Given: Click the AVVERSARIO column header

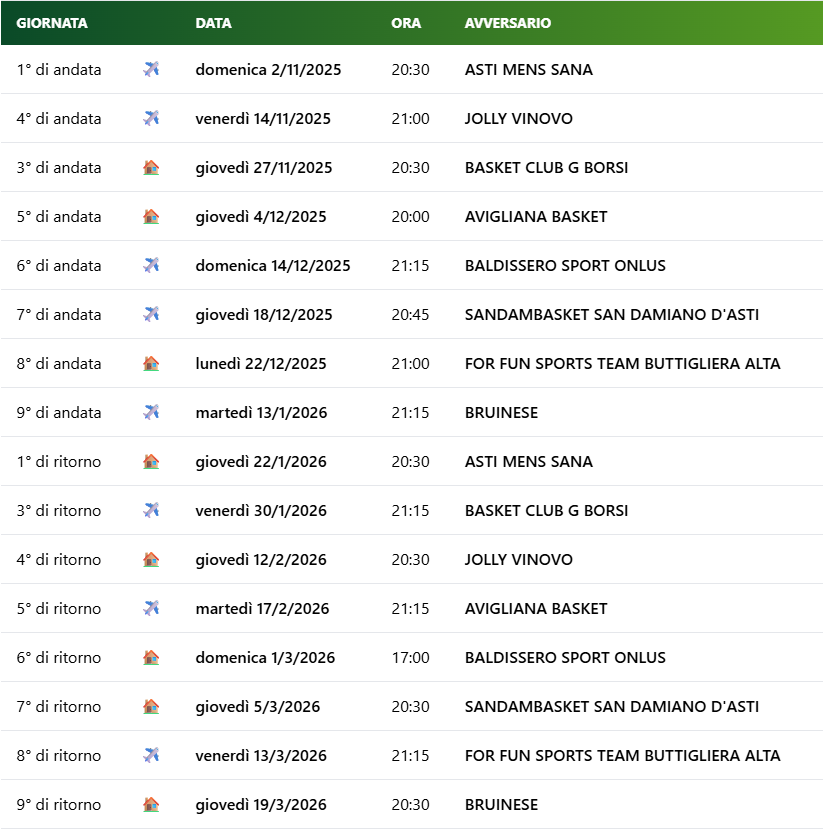Looking at the screenshot, I should tap(507, 23).
